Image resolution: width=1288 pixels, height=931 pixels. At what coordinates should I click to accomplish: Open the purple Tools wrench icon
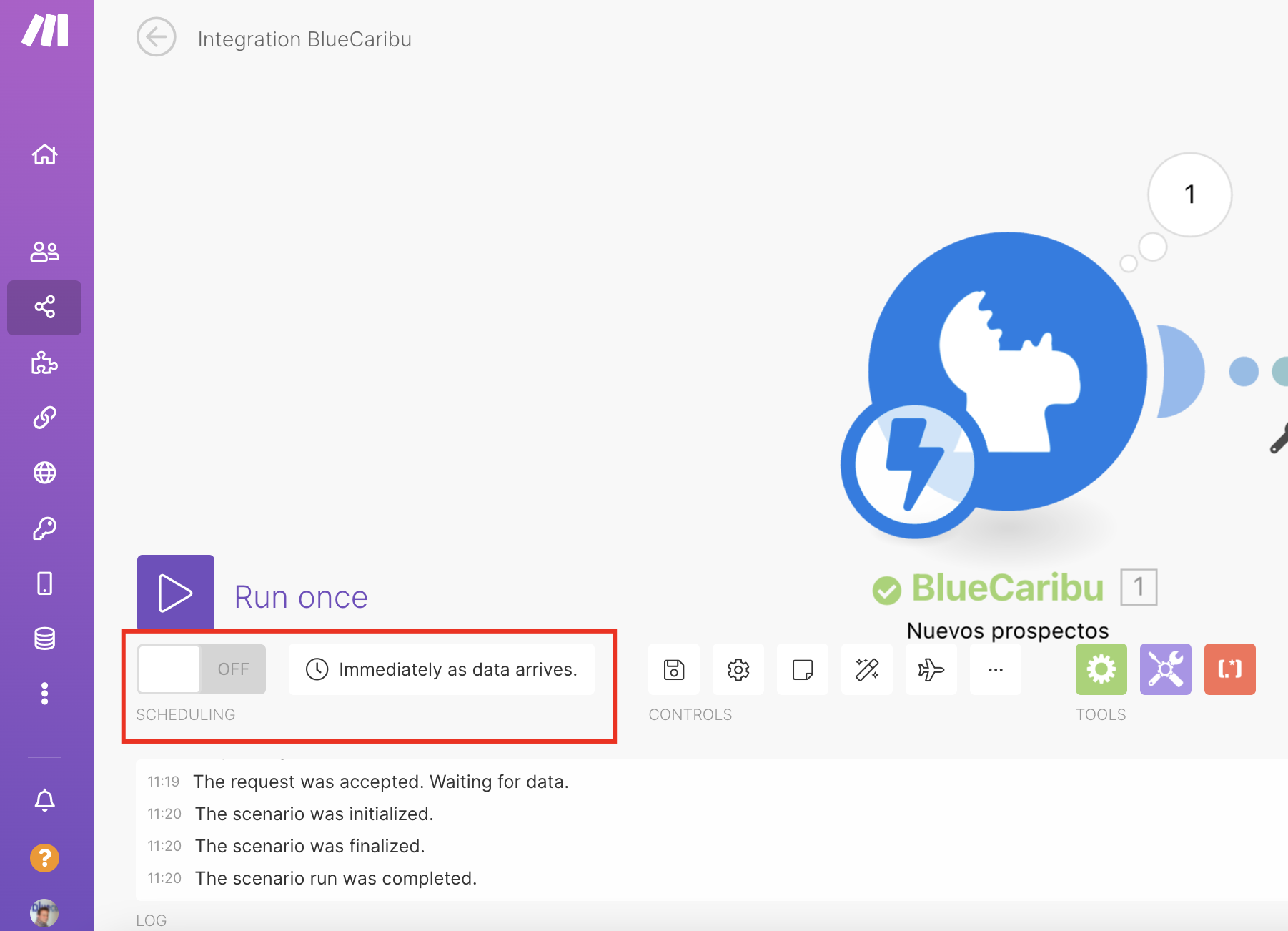tap(1166, 669)
